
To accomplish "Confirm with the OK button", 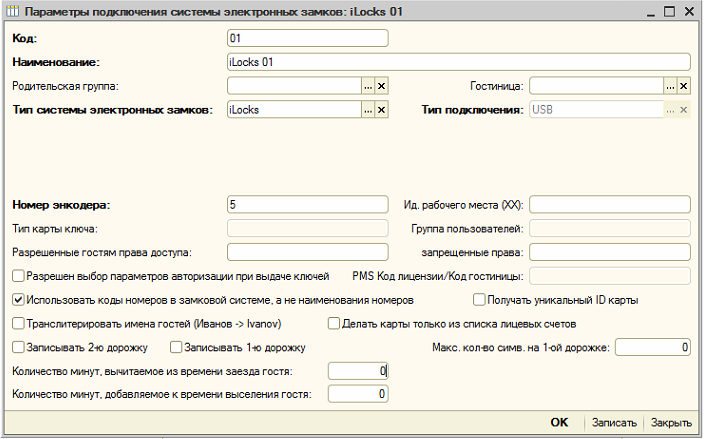I will point(559,422).
